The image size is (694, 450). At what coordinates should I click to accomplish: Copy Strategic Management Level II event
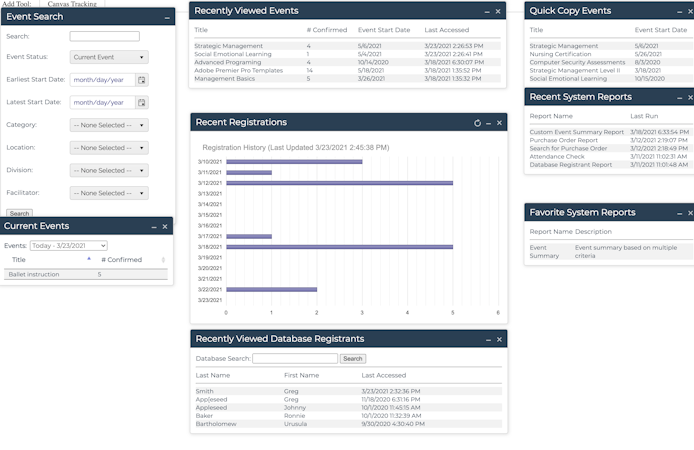coord(575,70)
